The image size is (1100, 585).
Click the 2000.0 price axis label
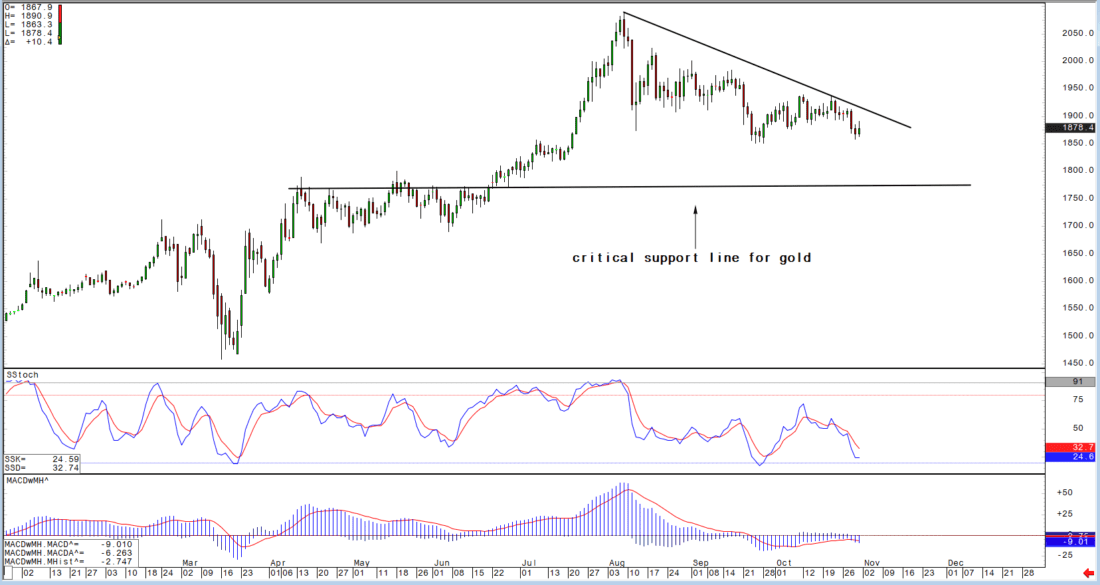click(1078, 61)
